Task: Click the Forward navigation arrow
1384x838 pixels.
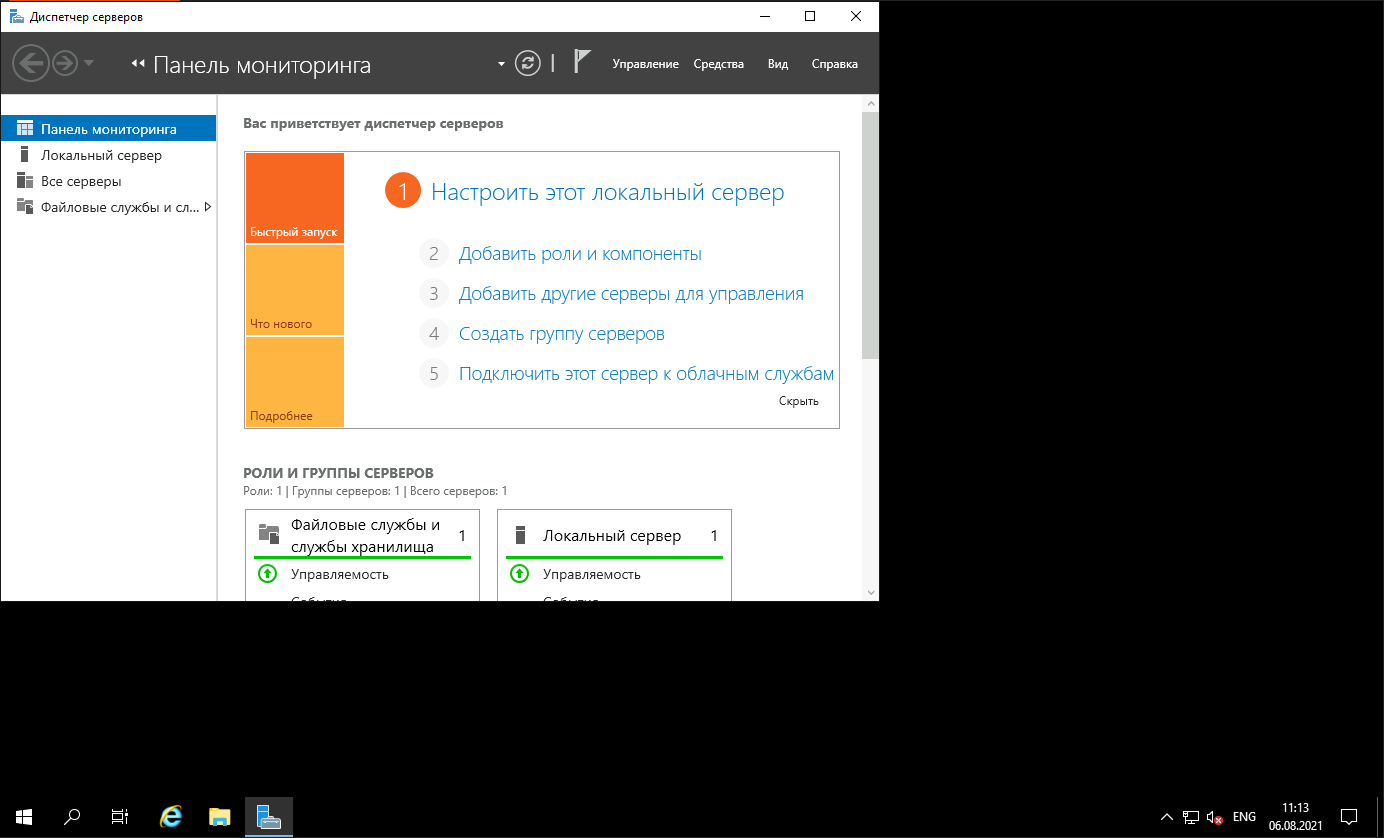Action: pos(65,64)
